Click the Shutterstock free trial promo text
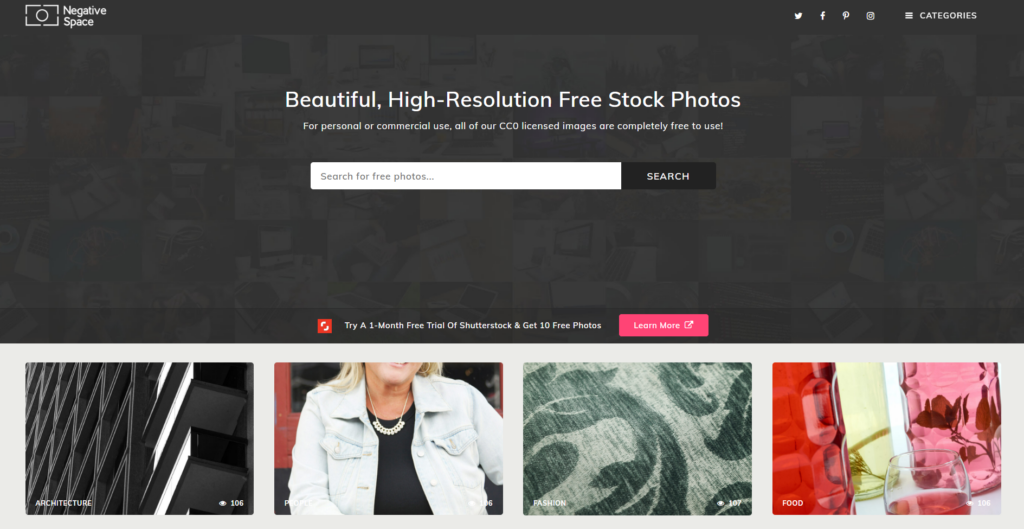1024x529 pixels. point(473,325)
